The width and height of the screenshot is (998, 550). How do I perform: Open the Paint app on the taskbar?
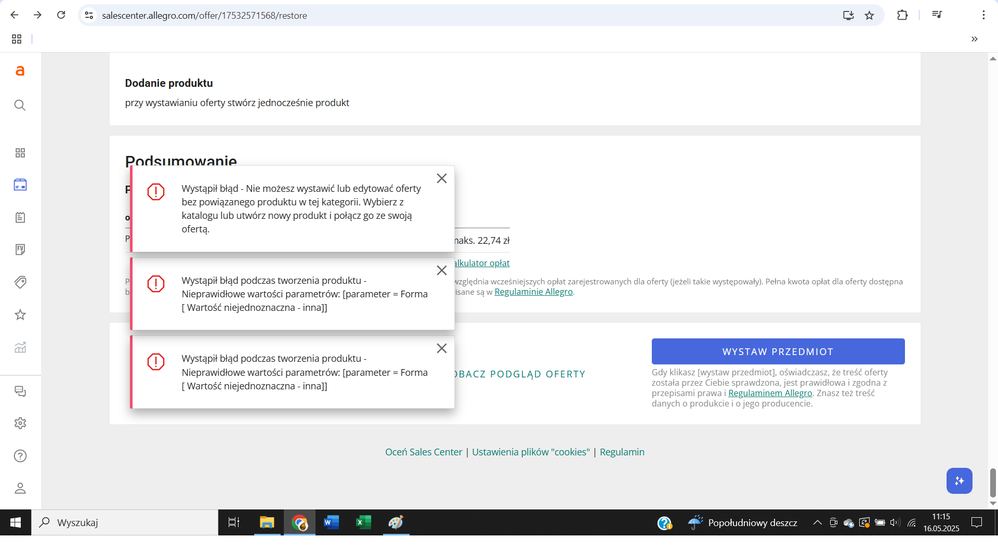(x=396, y=523)
